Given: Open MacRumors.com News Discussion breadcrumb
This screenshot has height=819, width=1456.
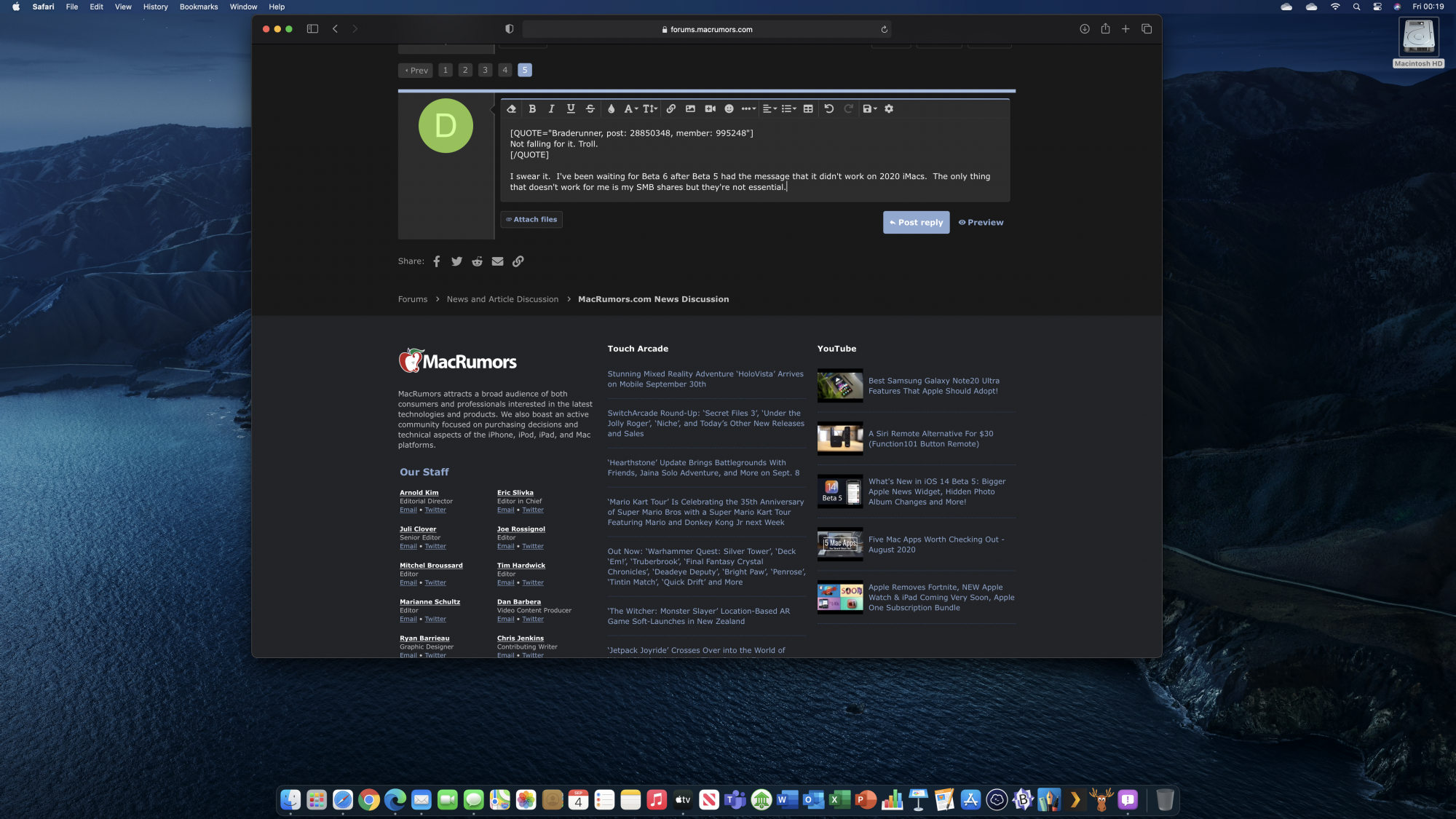Looking at the screenshot, I should tap(653, 299).
